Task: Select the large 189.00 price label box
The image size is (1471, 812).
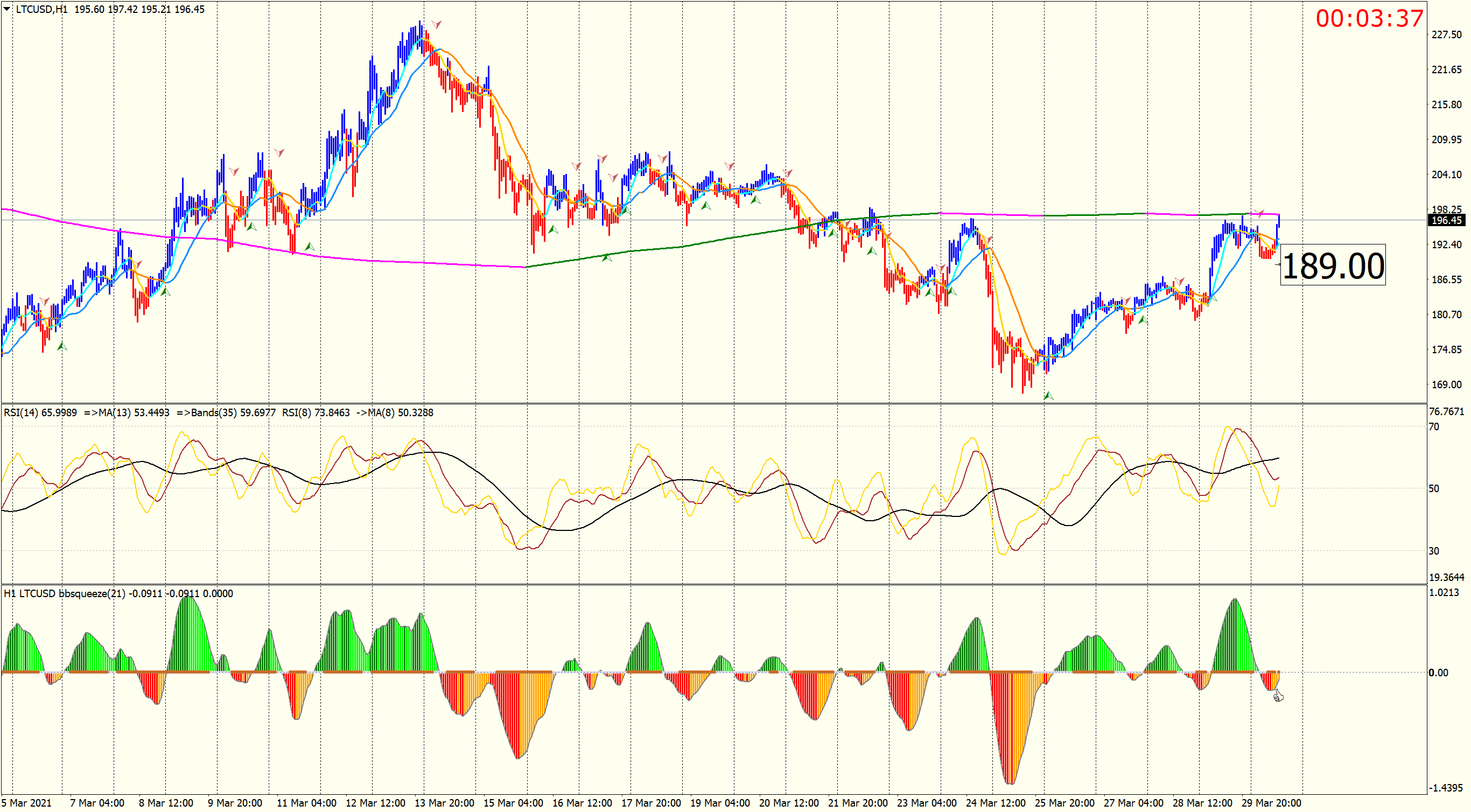Action: [x=1333, y=265]
